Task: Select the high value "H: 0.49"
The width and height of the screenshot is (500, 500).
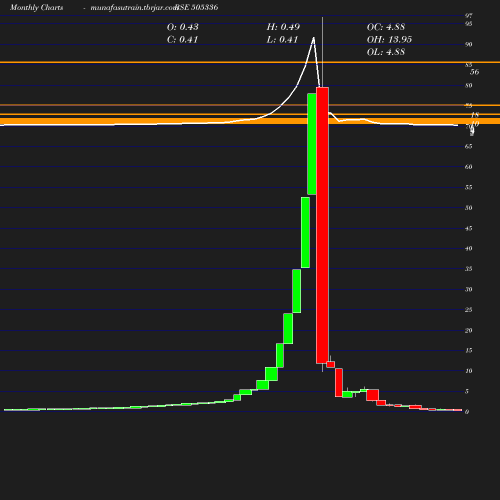Action: point(283,27)
